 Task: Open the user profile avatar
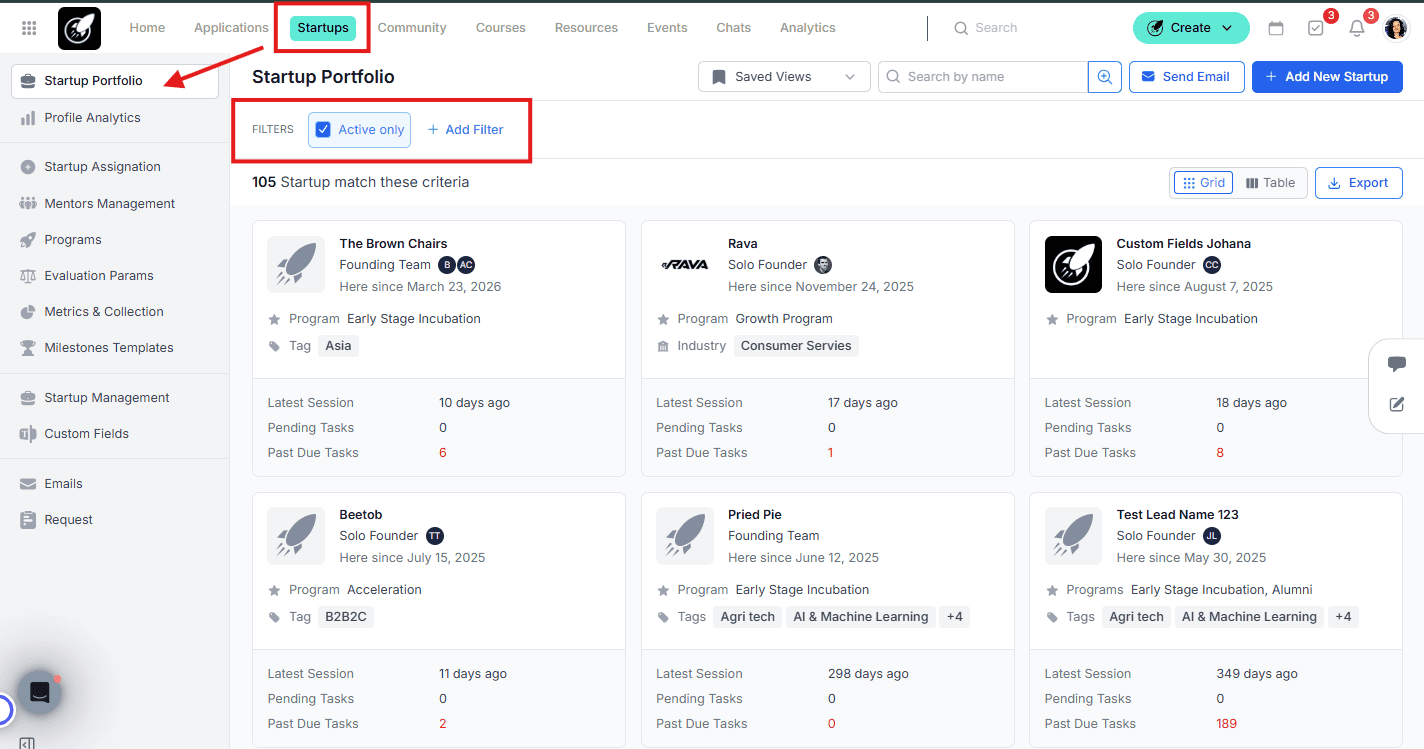coord(1396,28)
